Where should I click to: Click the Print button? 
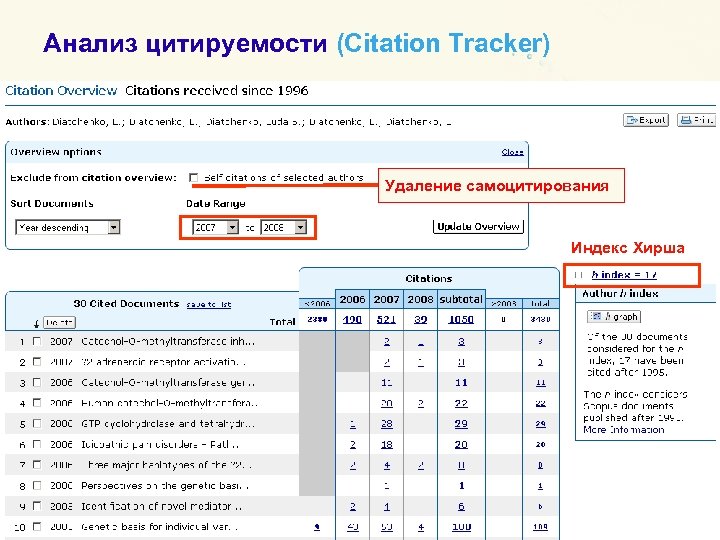tap(697, 120)
